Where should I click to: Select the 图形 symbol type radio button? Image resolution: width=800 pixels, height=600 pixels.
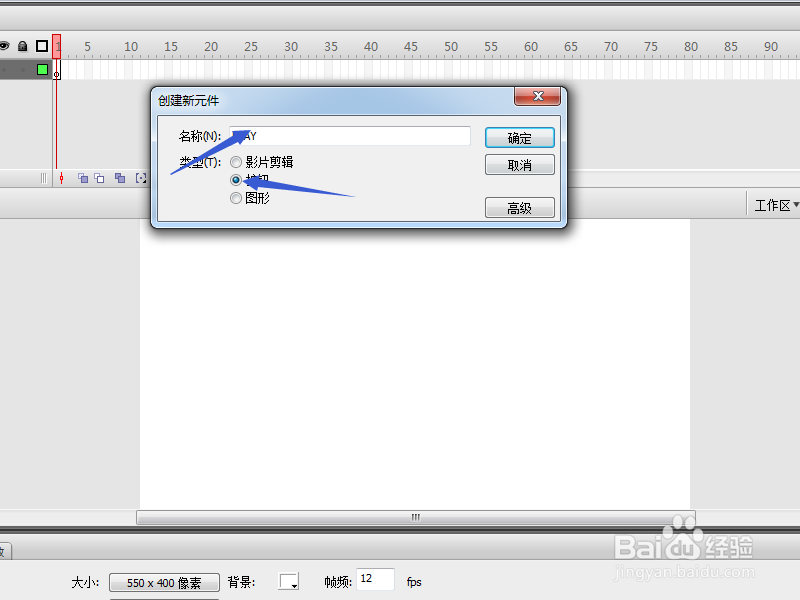236,197
